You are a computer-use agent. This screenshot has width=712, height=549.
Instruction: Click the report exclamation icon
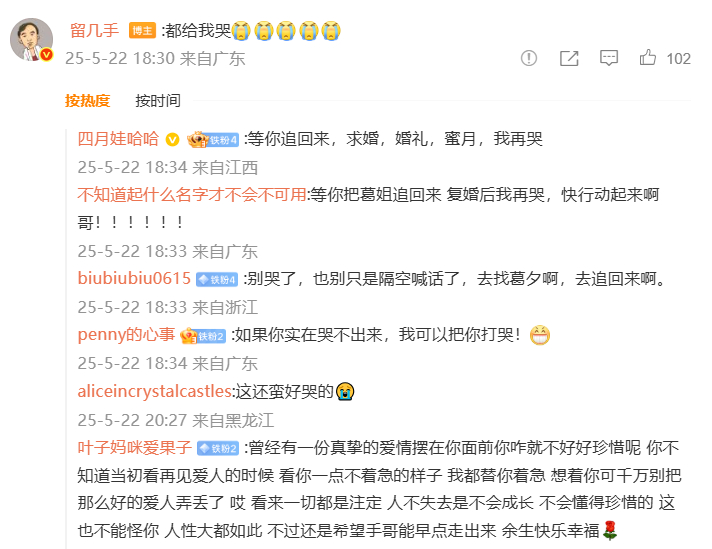point(529,58)
